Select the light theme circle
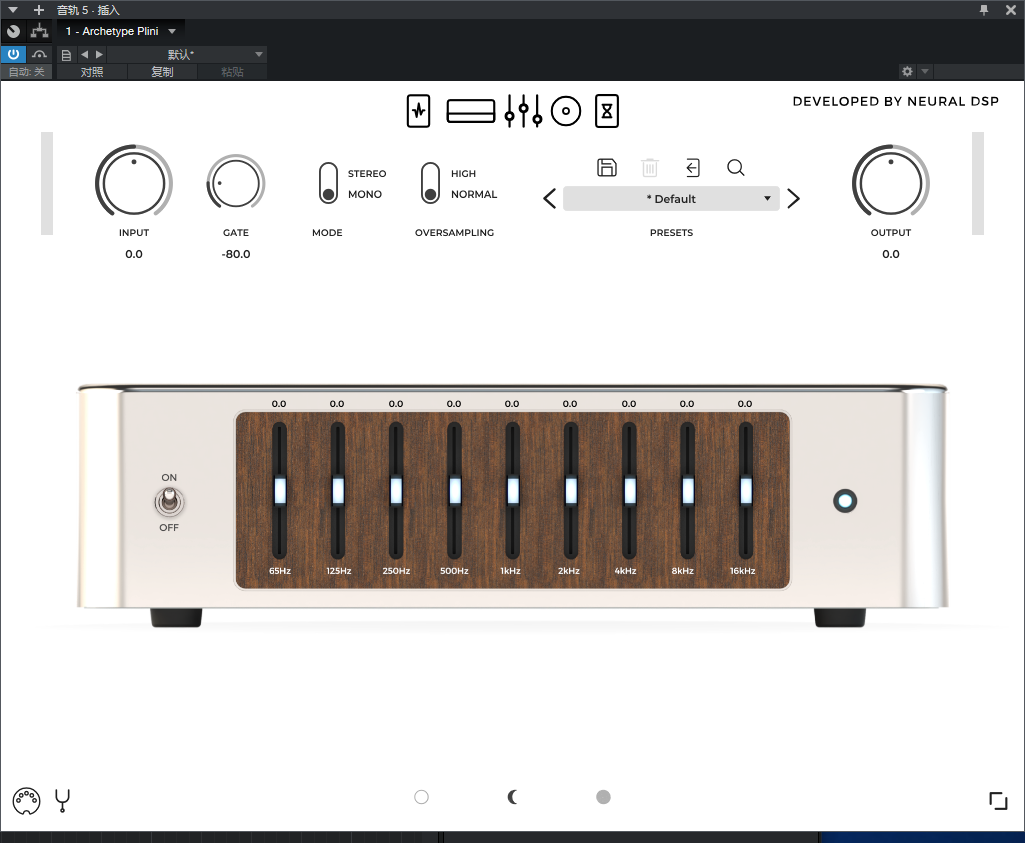Viewport: 1025px width, 843px height. [422, 797]
